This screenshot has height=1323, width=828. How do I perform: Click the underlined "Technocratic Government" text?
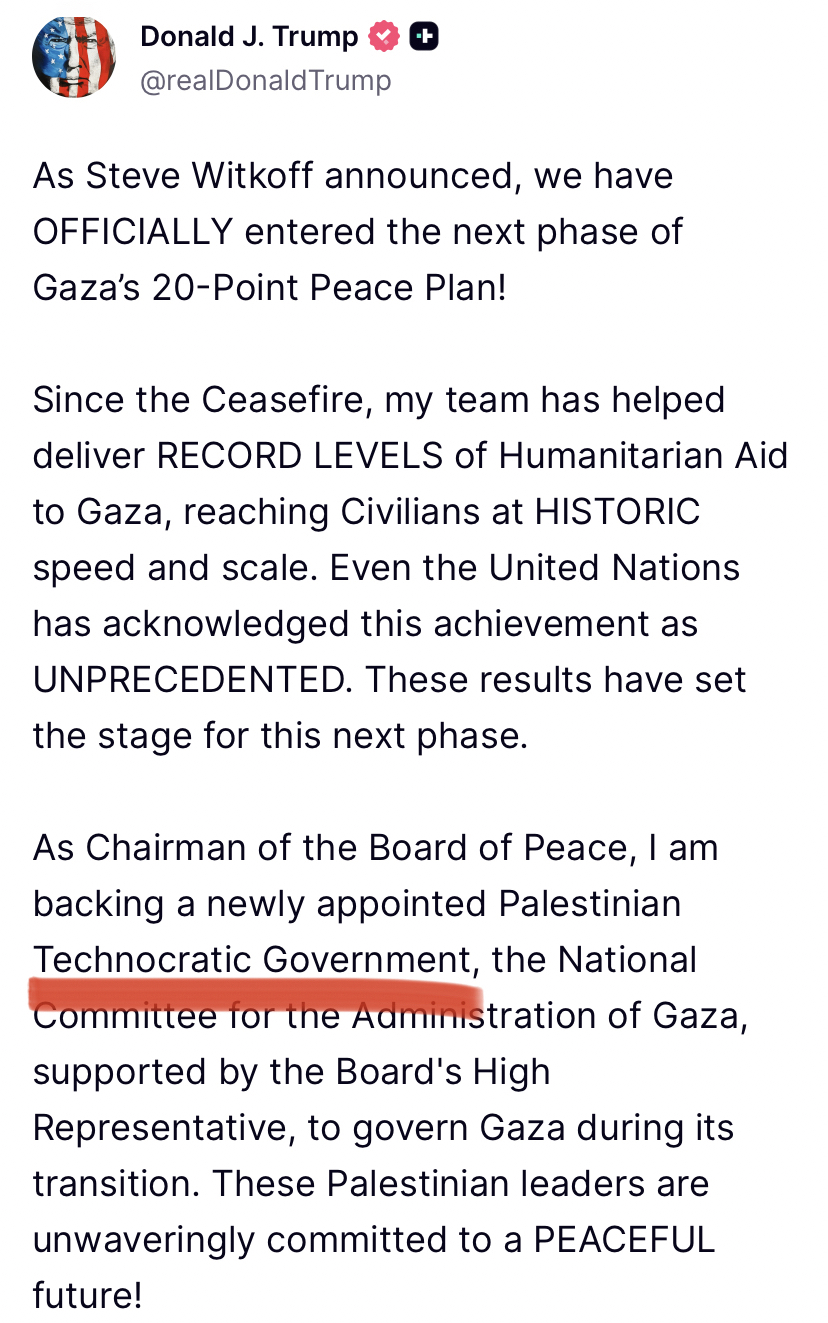coord(251,960)
